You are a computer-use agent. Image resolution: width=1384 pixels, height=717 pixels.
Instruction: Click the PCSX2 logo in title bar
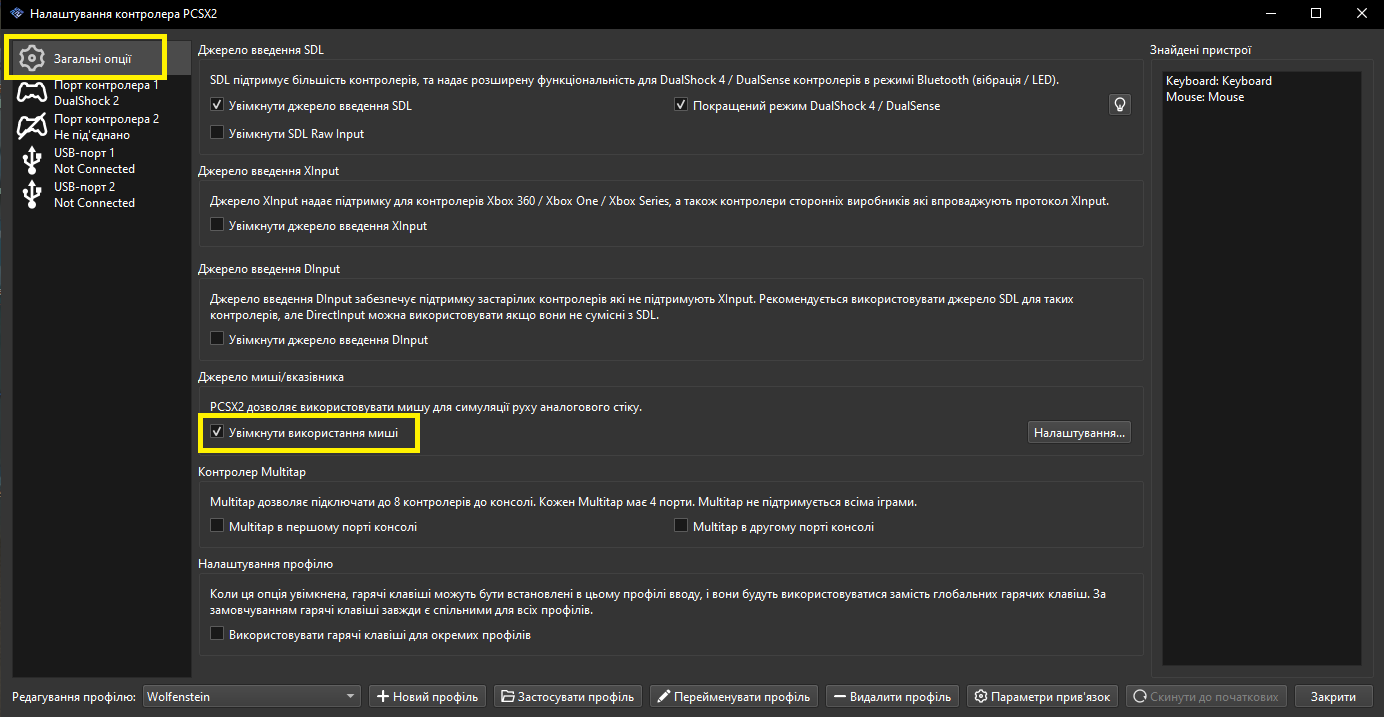point(15,14)
